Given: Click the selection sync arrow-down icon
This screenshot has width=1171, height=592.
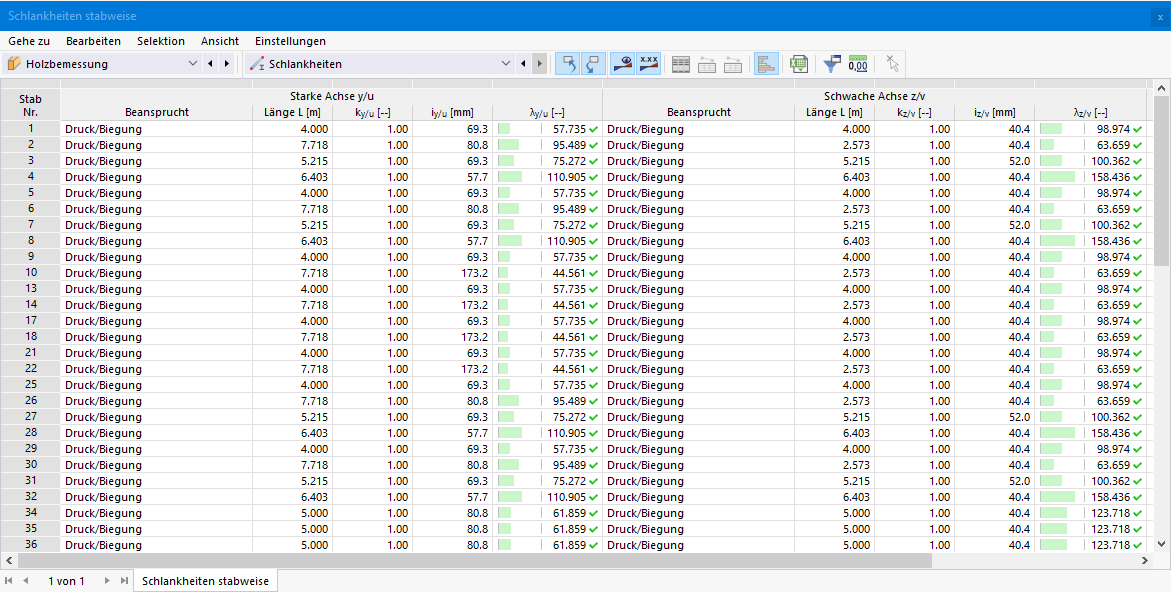Looking at the screenshot, I should [594, 64].
